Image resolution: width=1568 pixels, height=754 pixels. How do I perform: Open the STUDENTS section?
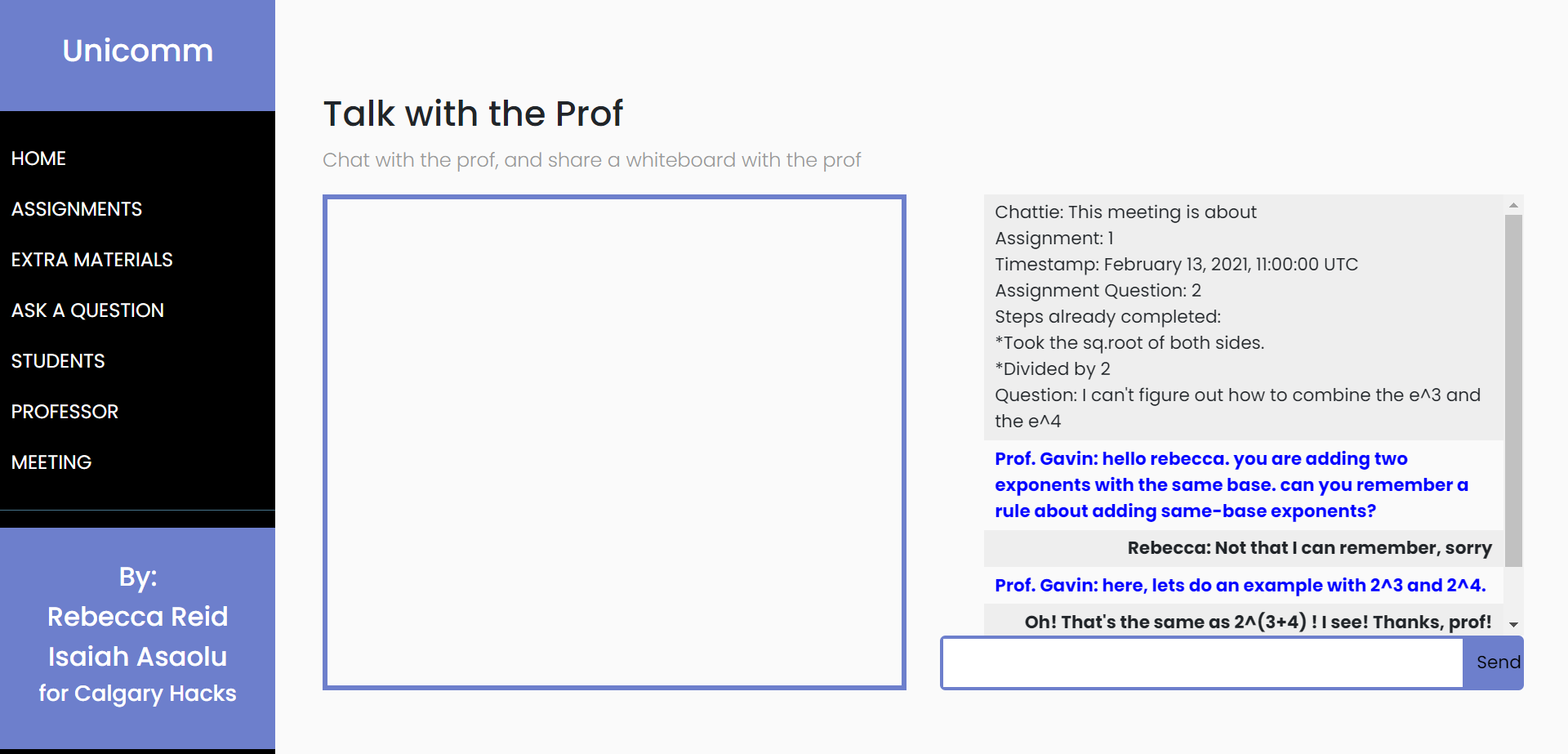point(58,361)
